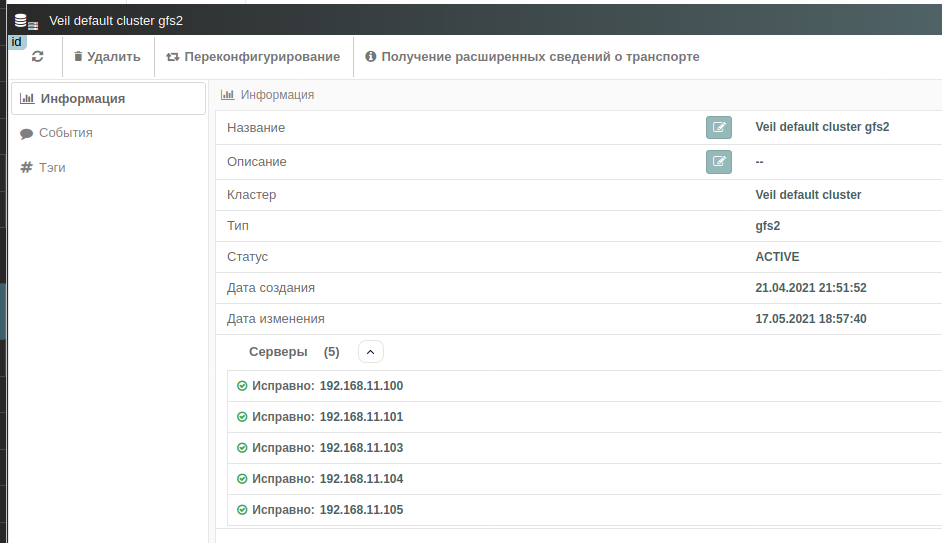Screen dimensions: 942x543
Task: Click status check icon for 192.168.11.103
Action: coord(242,447)
